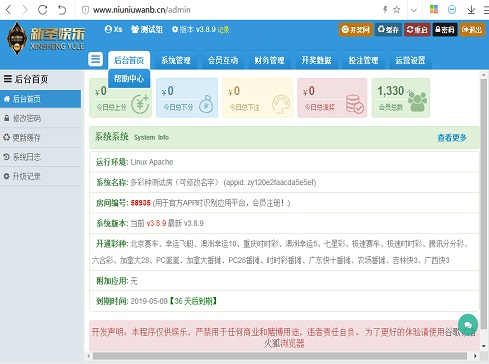The width and height of the screenshot is (489, 364).
Task: Click the coins checkmark icon on 今日总派奖 card
Action: [x=354, y=104]
